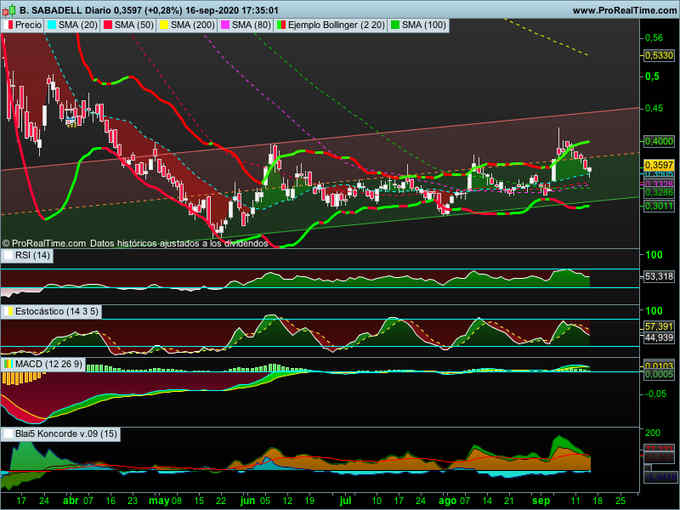Open the RSI (14) indicator label

pos(28,255)
